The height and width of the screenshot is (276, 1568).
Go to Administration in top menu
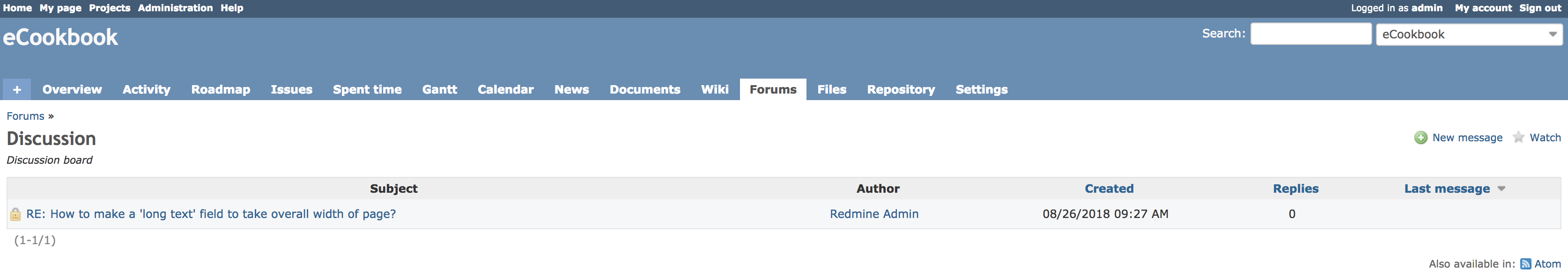[175, 8]
